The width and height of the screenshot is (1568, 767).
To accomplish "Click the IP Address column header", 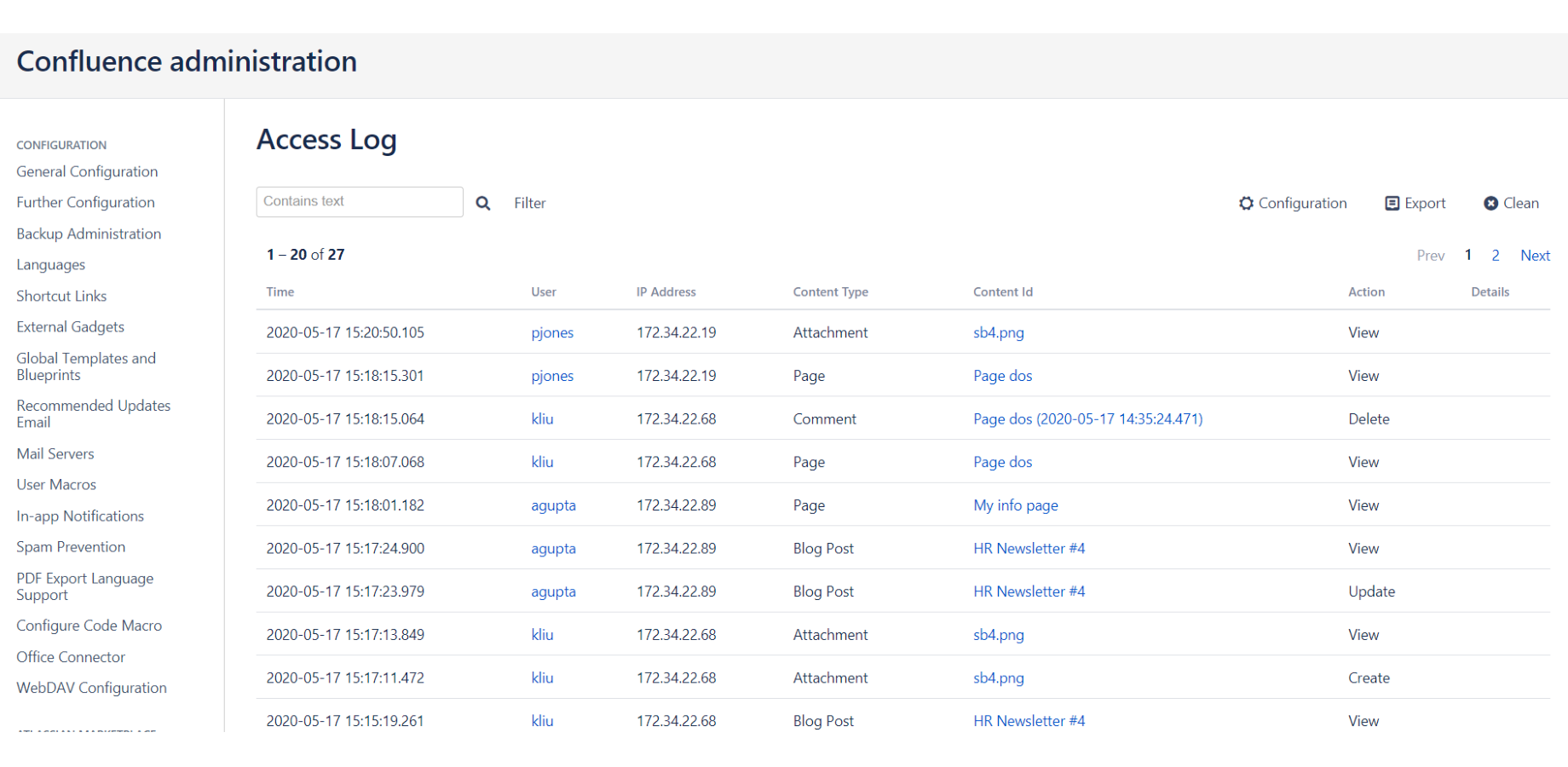I will tap(666, 291).
